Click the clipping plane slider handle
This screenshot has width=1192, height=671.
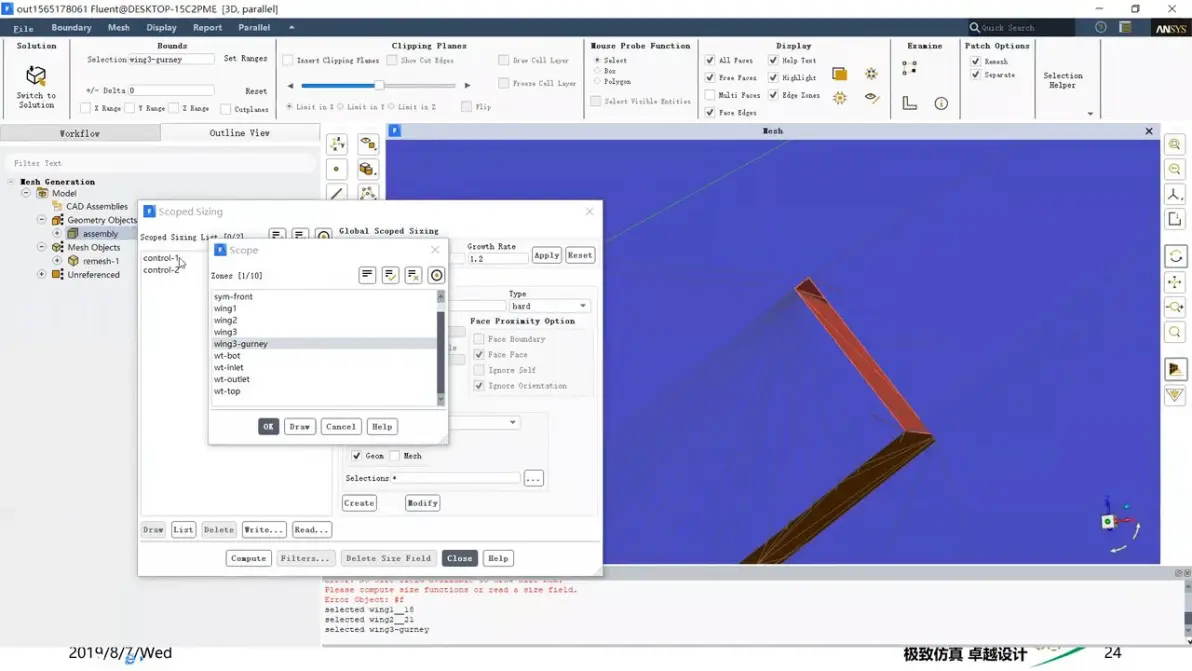379,85
